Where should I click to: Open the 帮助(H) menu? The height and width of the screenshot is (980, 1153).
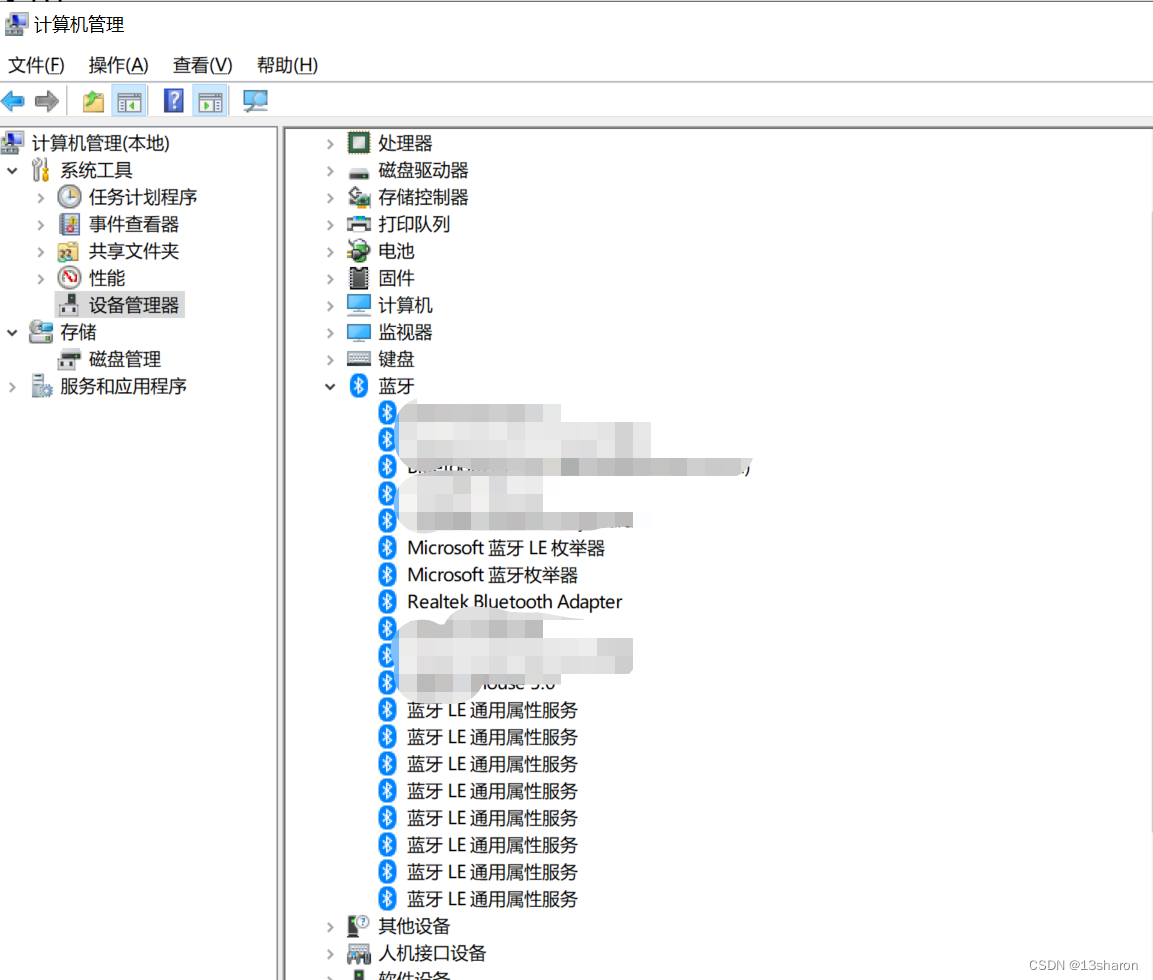tap(287, 65)
